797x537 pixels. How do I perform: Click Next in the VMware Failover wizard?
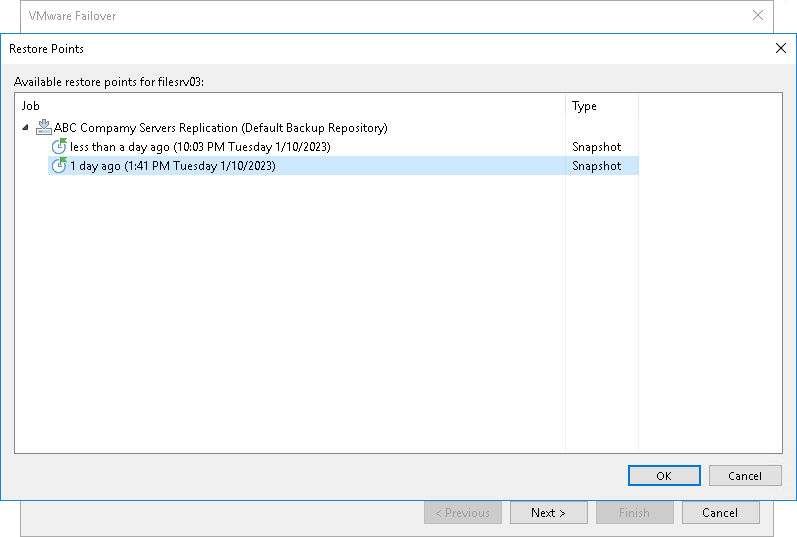click(x=548, y=513)
